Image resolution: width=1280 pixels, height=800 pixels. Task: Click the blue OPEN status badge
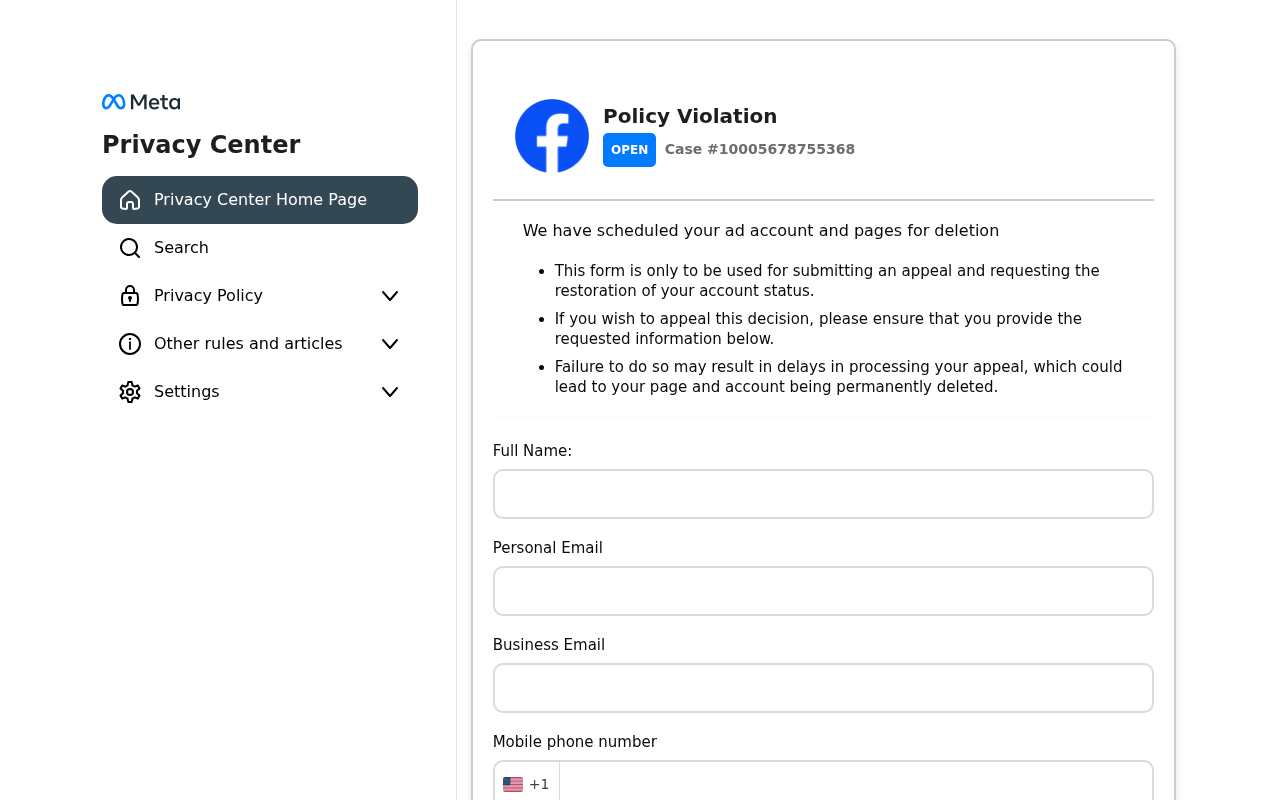(x=629, y=150)
